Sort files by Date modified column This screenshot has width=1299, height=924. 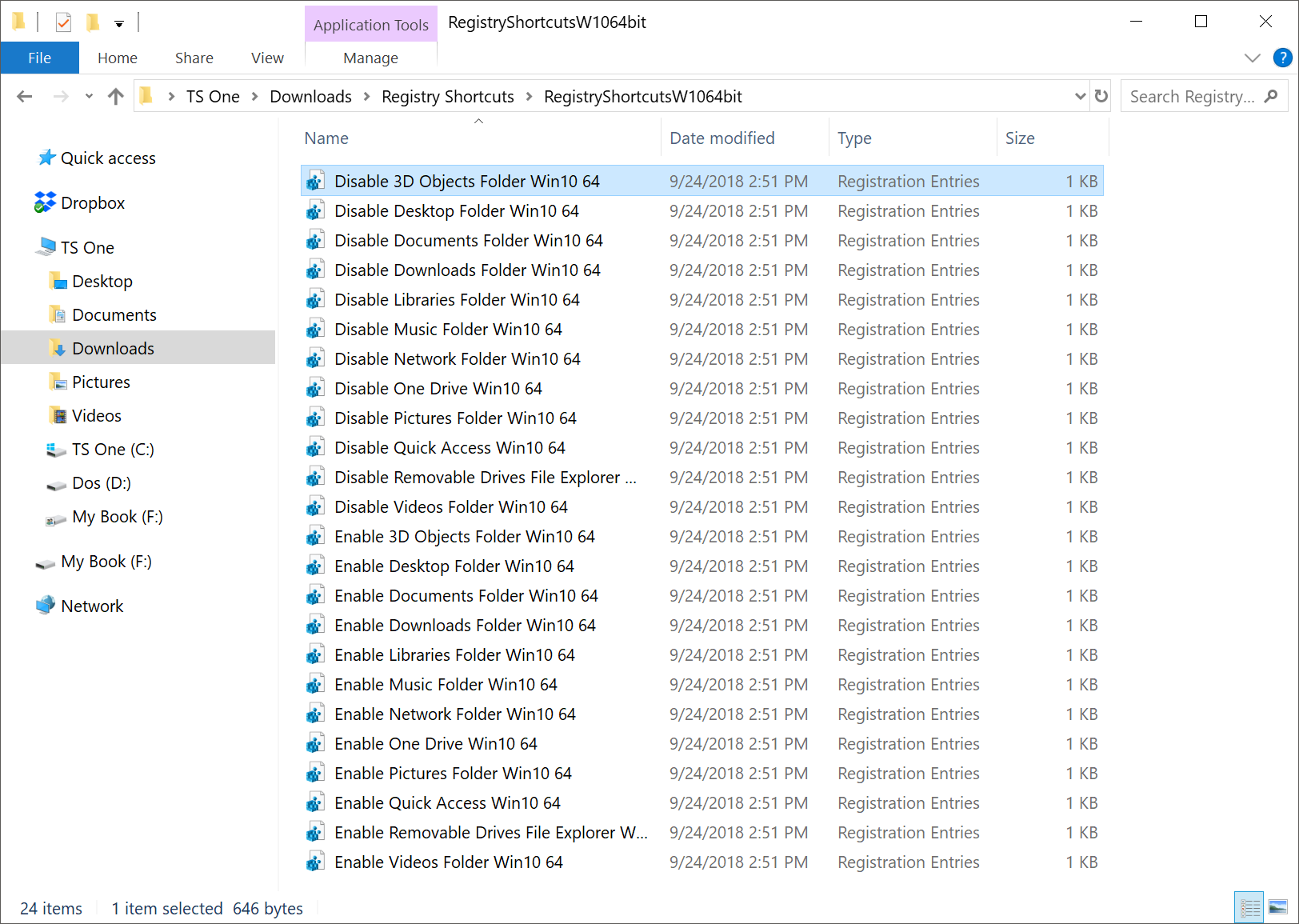tap(721, 138)
